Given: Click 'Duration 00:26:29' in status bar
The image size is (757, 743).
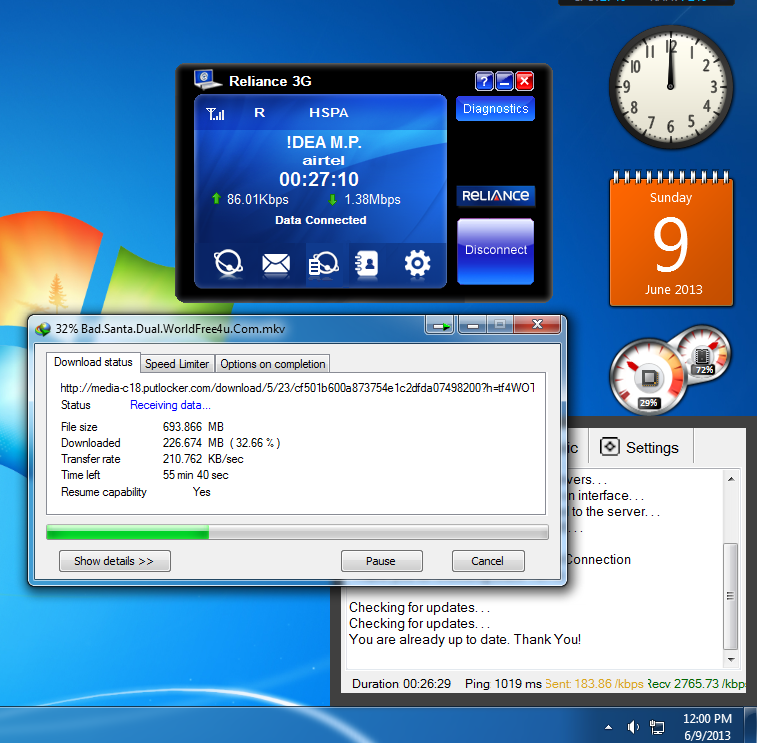Looking at the screenshot, I should [401, 684].
